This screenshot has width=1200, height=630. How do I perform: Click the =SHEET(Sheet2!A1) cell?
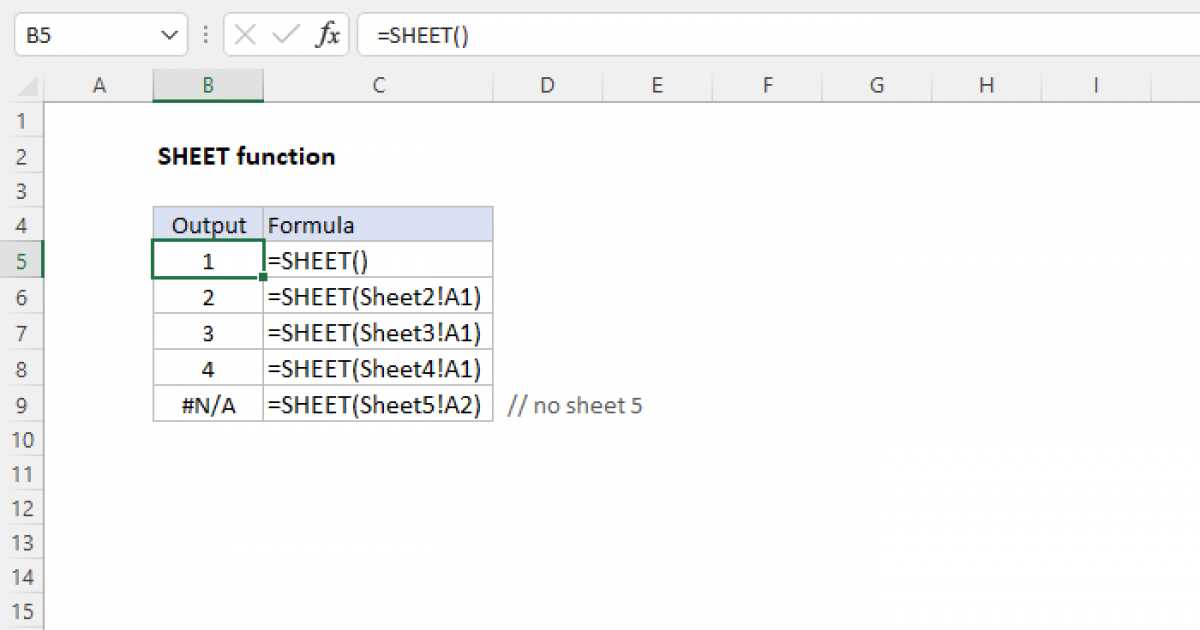(x=378, y=296)
